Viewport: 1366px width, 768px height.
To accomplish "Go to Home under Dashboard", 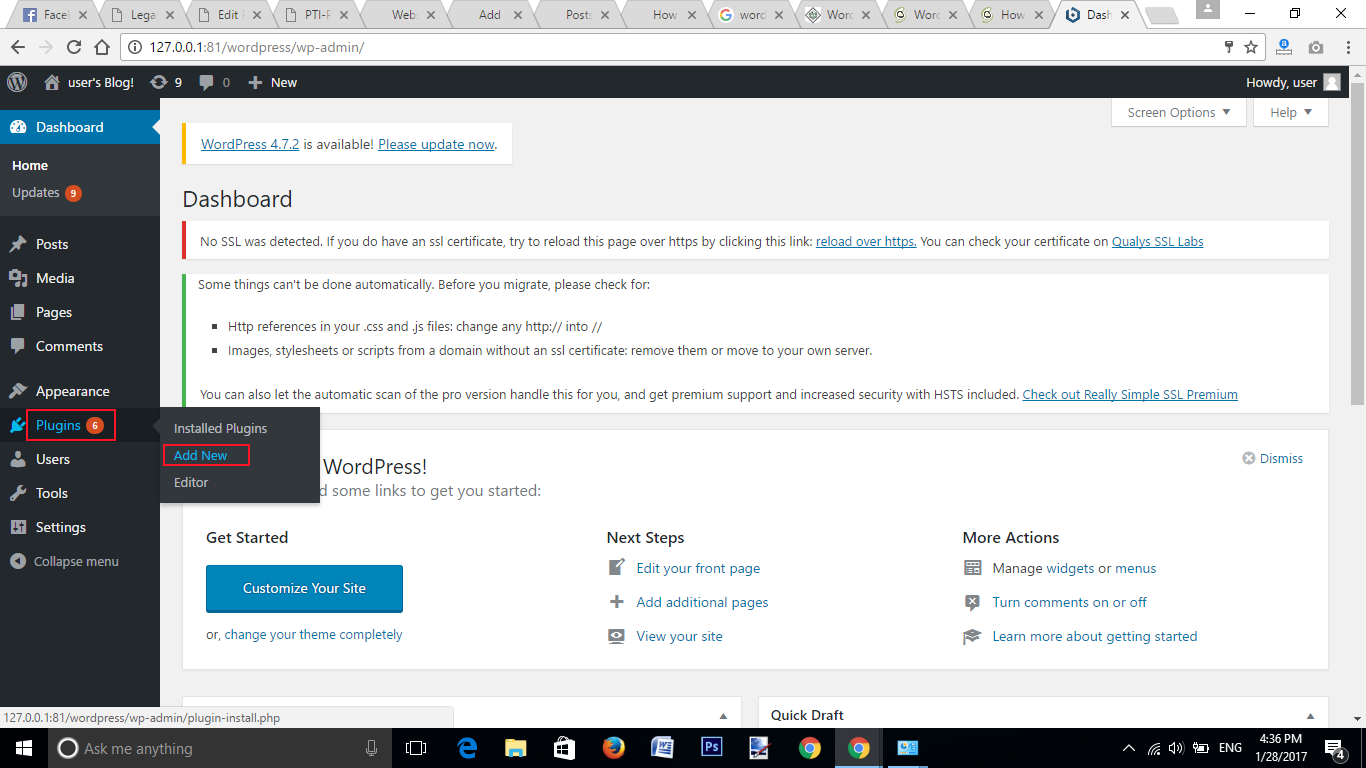I will (30, 165).
